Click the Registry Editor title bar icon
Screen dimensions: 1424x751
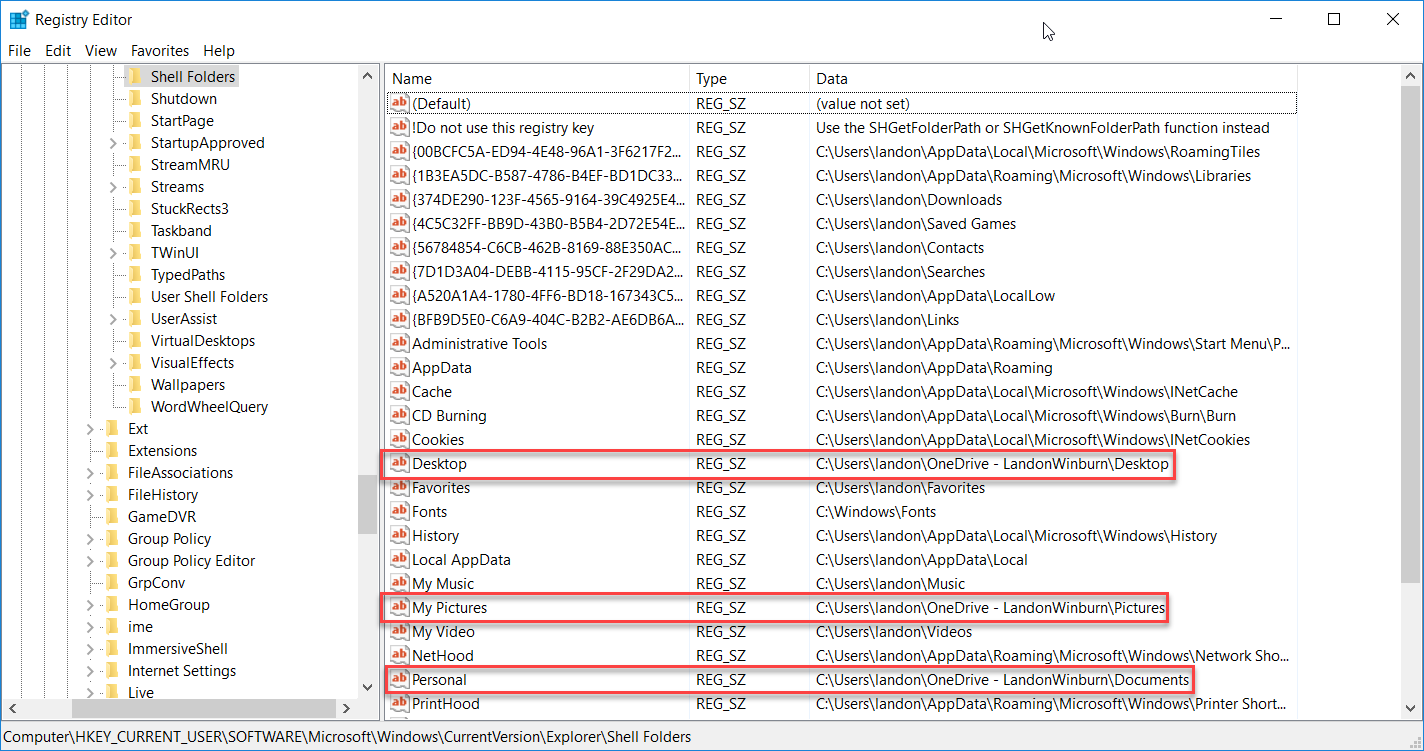(17, 18)
